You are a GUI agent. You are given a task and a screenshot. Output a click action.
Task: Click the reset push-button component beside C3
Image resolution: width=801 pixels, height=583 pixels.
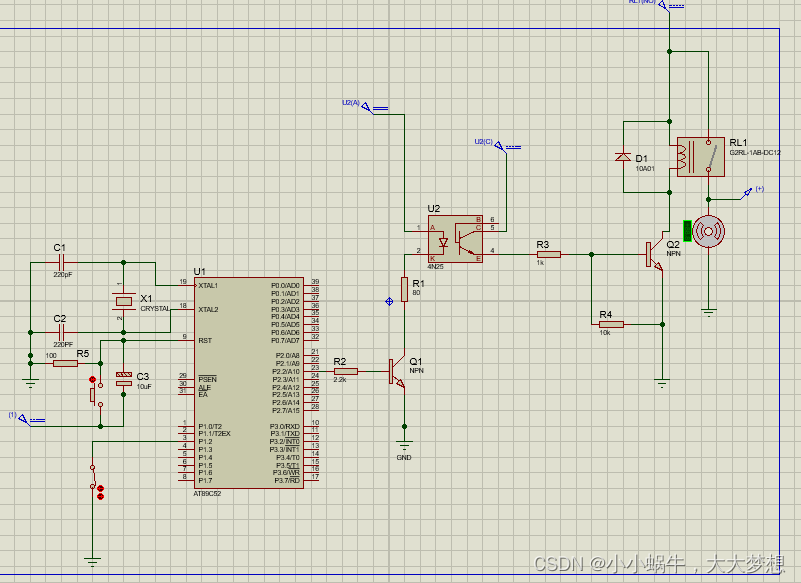click(x=96, y=394)
